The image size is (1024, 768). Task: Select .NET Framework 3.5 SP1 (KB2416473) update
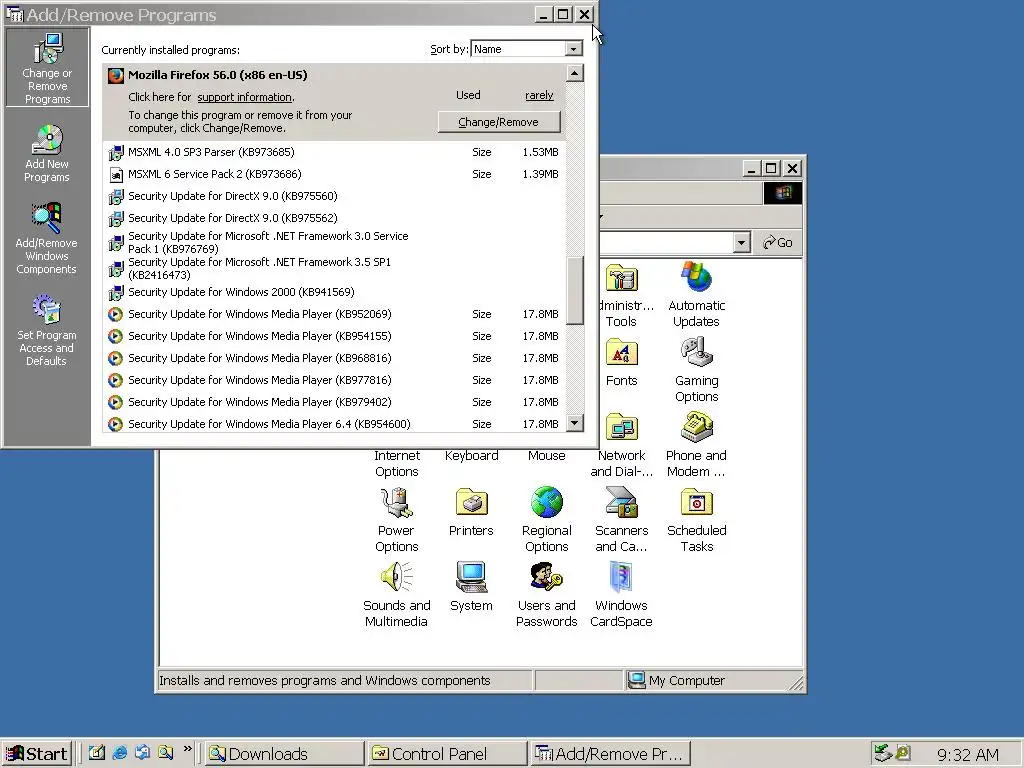[x=334, y=268]
